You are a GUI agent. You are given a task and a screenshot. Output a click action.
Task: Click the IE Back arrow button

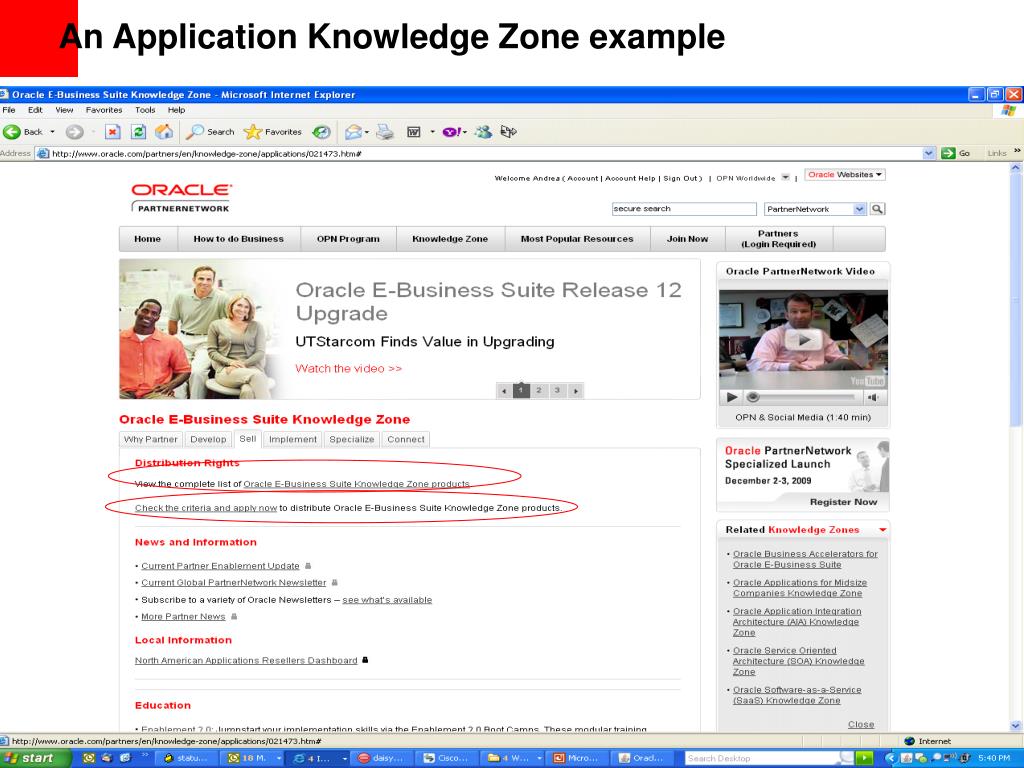pyautogui.click(x=12, y=132)
